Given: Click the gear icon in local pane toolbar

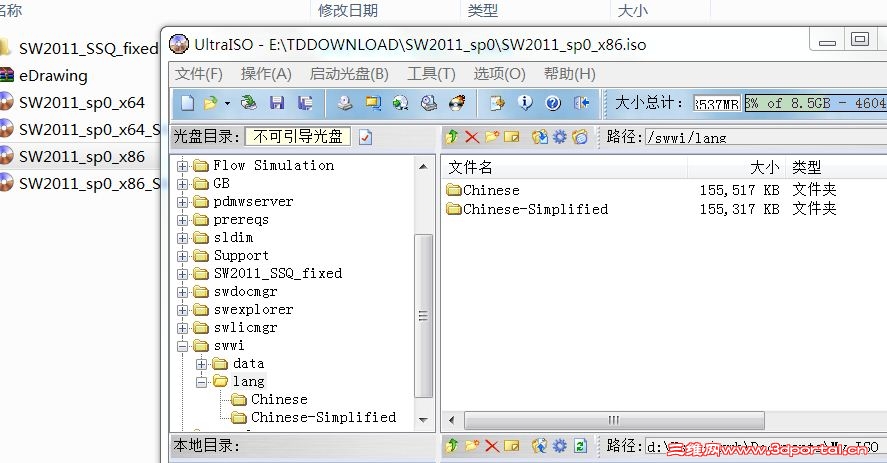Looking at the screenshot, I should (559, 446).
